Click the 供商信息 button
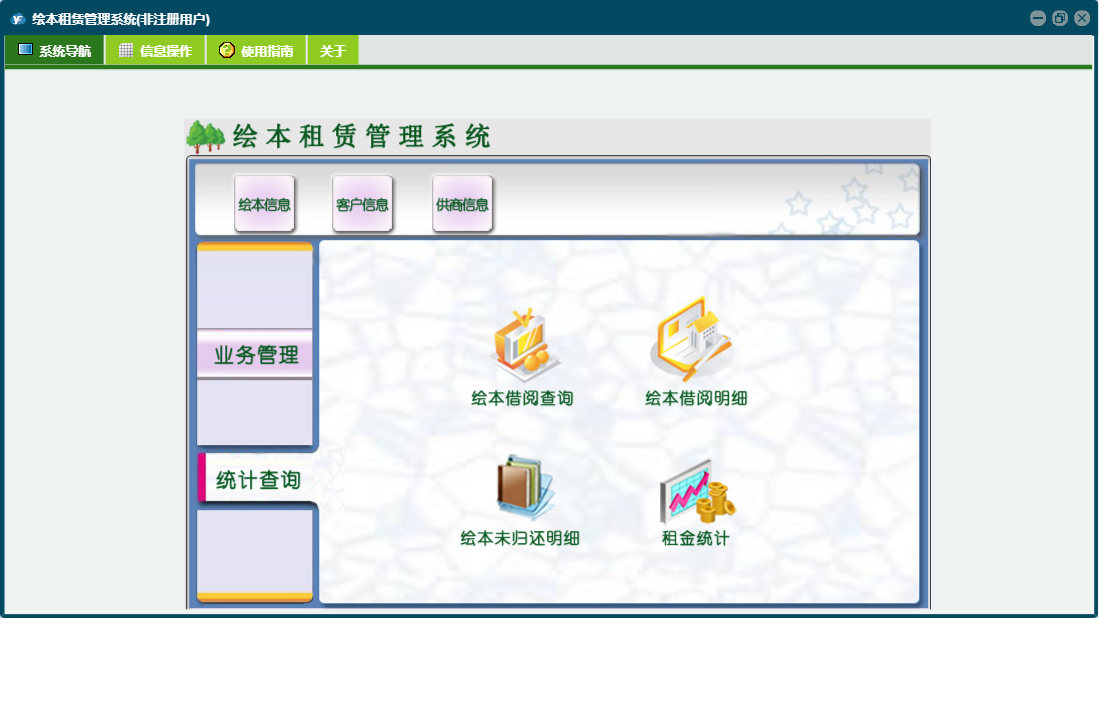 pos(462,204)
